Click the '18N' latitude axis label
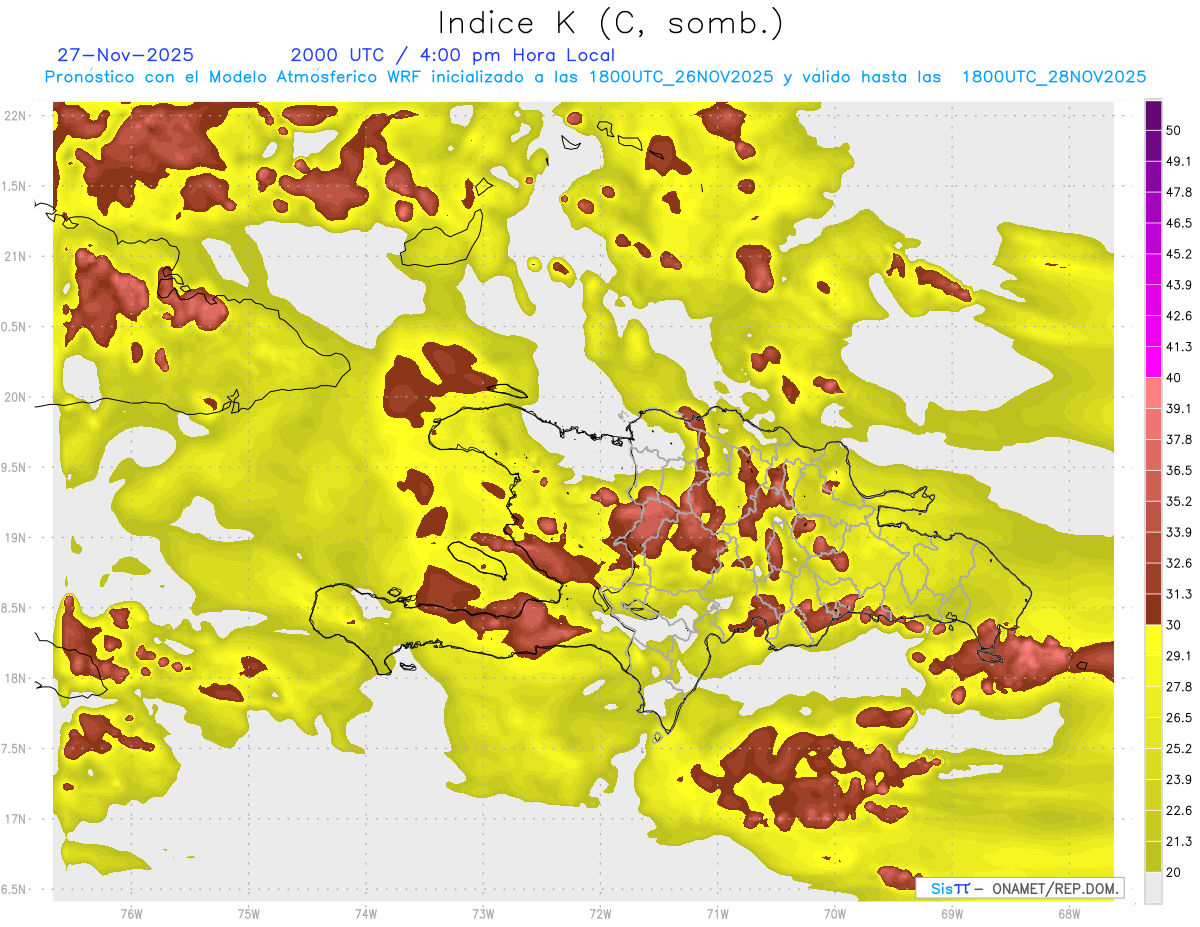This screenshot has width=1200, height=927. coord(15,678)
